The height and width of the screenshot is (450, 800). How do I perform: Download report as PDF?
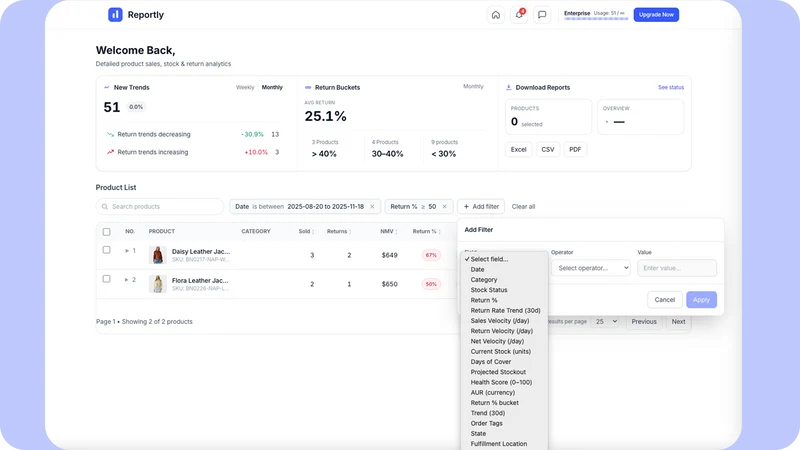tap(575, 149)
